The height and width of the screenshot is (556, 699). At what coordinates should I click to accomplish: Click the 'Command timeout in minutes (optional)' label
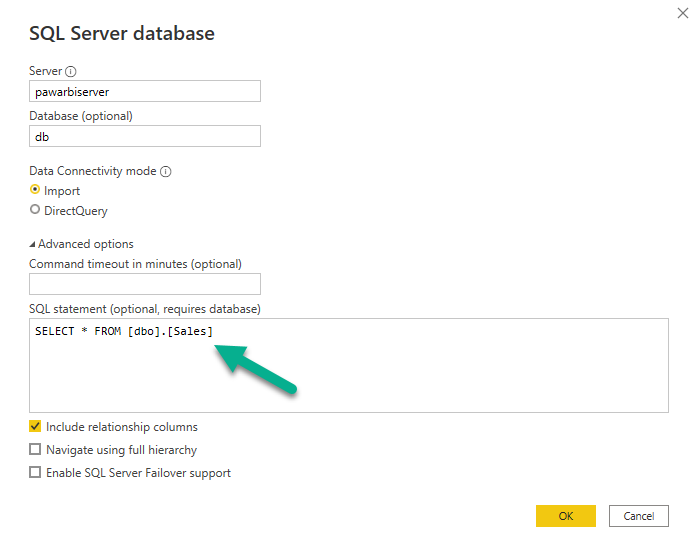click(x=136, y=264)
